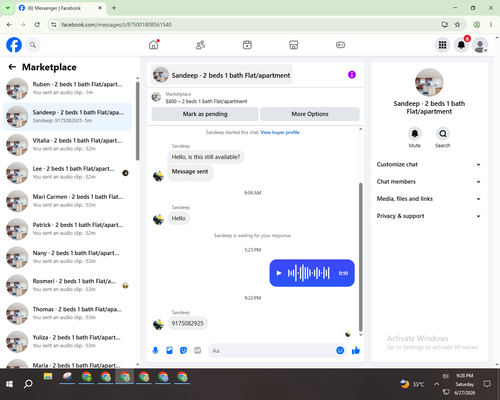Seek within the audio clip waveform
This screenshot has width=500, height=400.
(309, 273)
